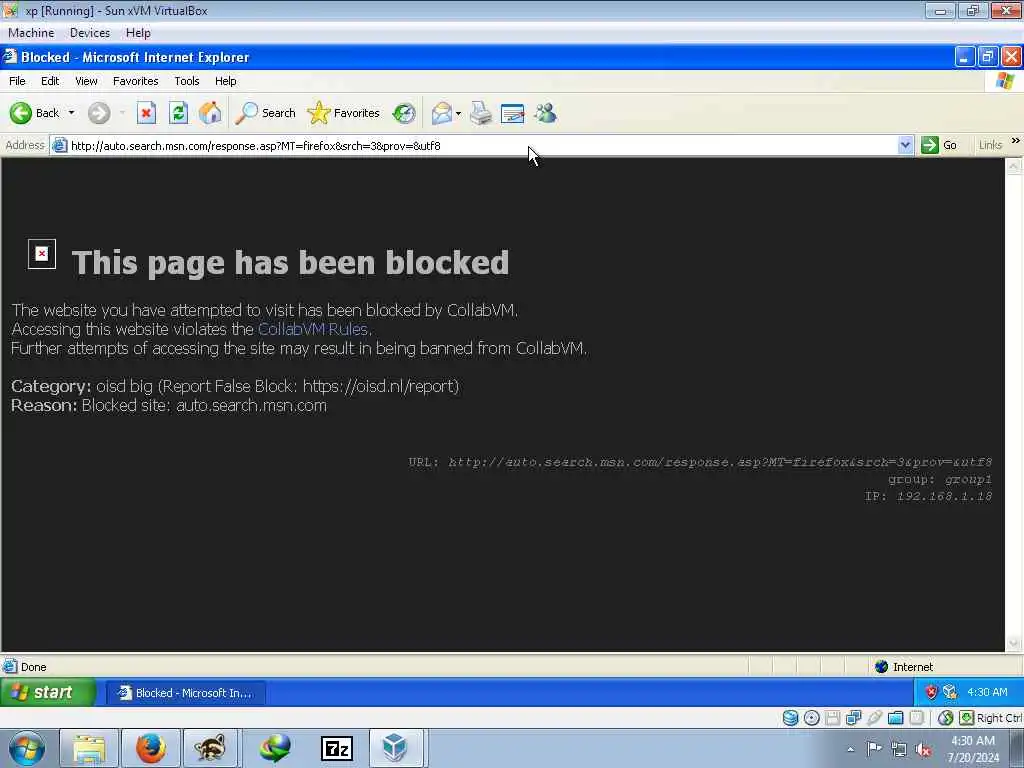Open the Search pane in IE
Viewport: 1024px width, 768px height.
[x=266, y=113]
